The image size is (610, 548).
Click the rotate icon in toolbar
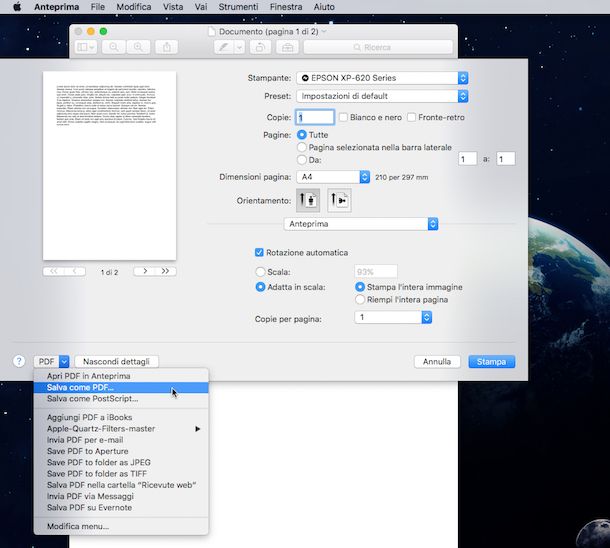(x=260, y=47)
